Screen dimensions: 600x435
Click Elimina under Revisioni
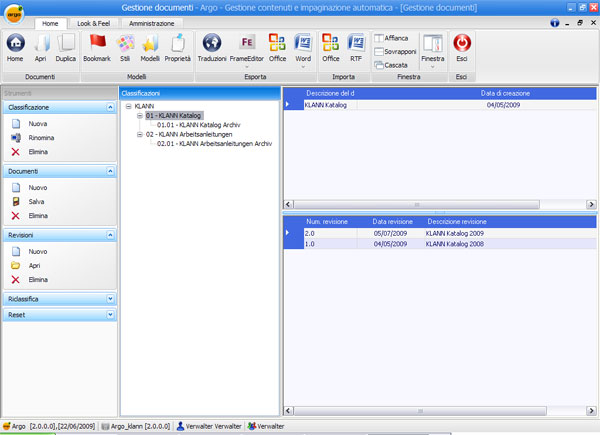click(30, 280)
